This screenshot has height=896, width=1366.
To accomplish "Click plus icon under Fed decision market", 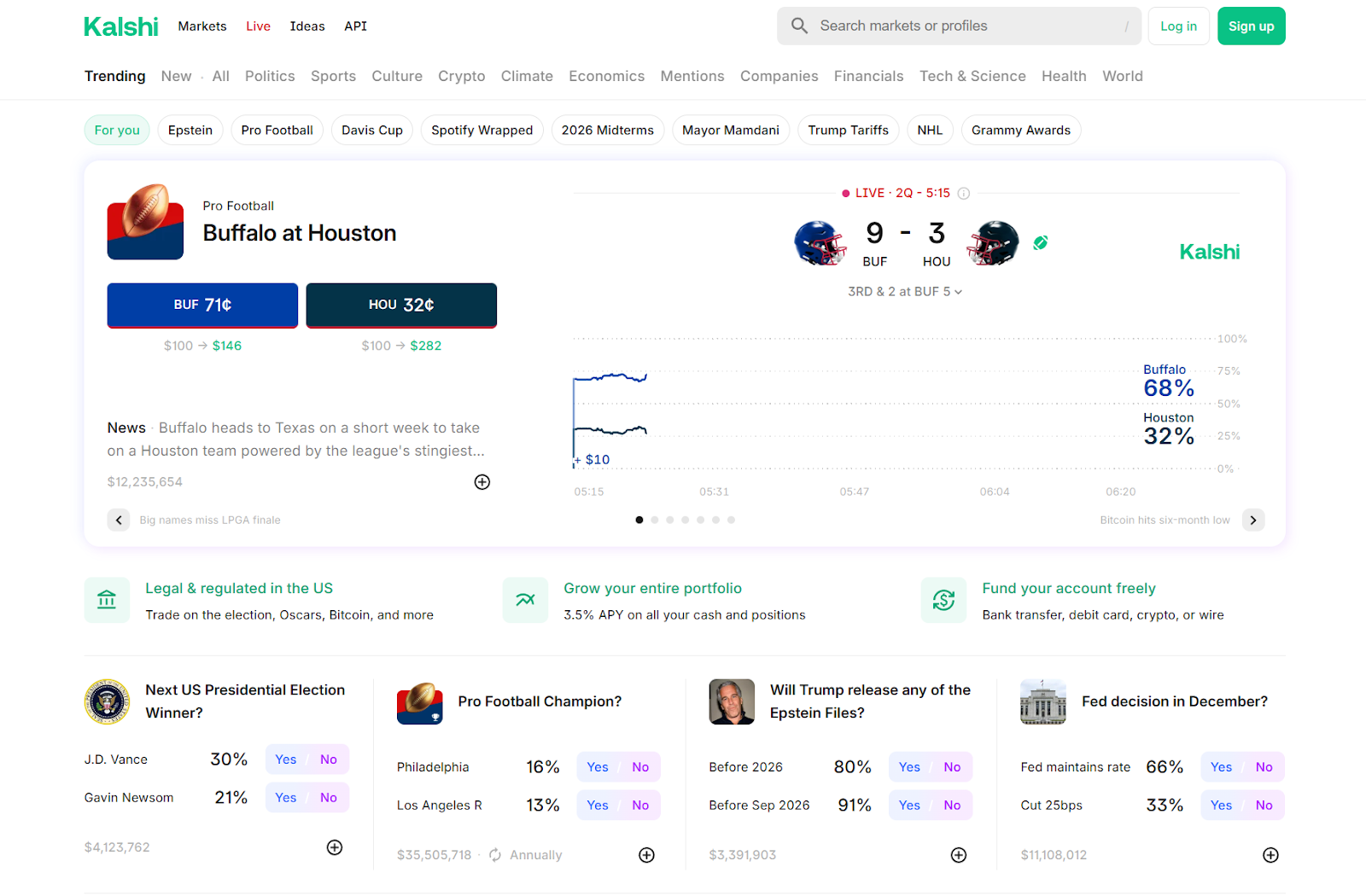I will click(1270, 855).
